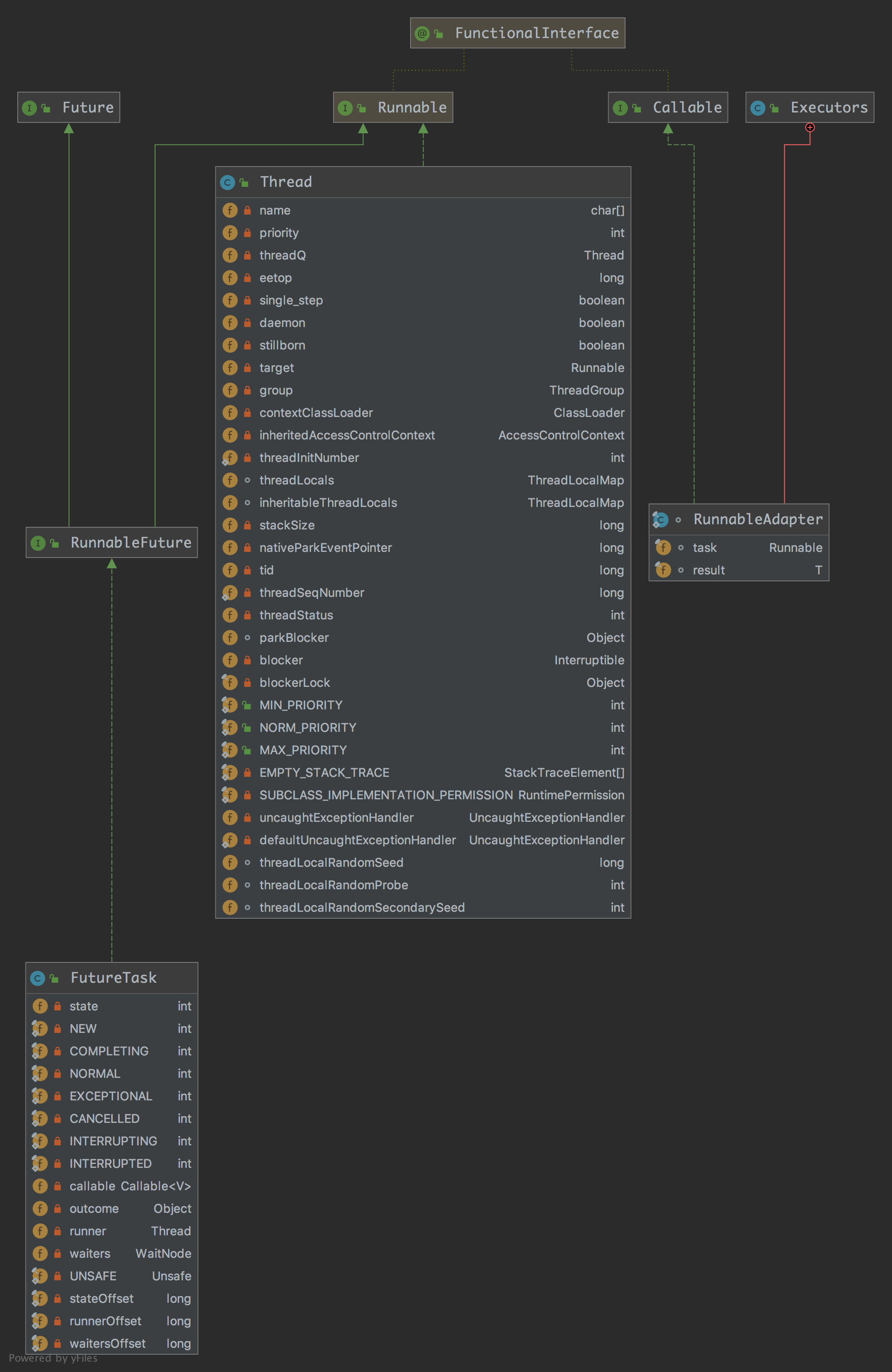Click the interface icon beside Callable
Image resolution: width=892 pixels, height=1372 pixels.
click(x=620, y=108)
